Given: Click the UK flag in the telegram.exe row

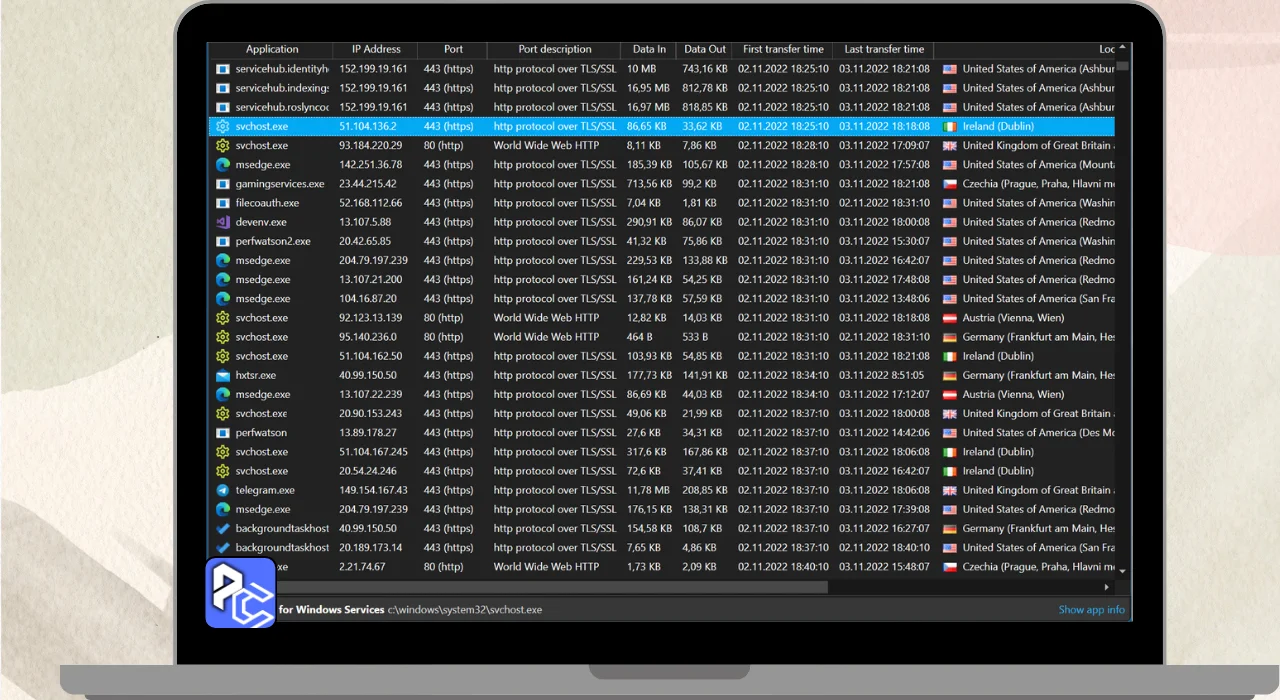Looking at the screenshot, I should point(950,490).
